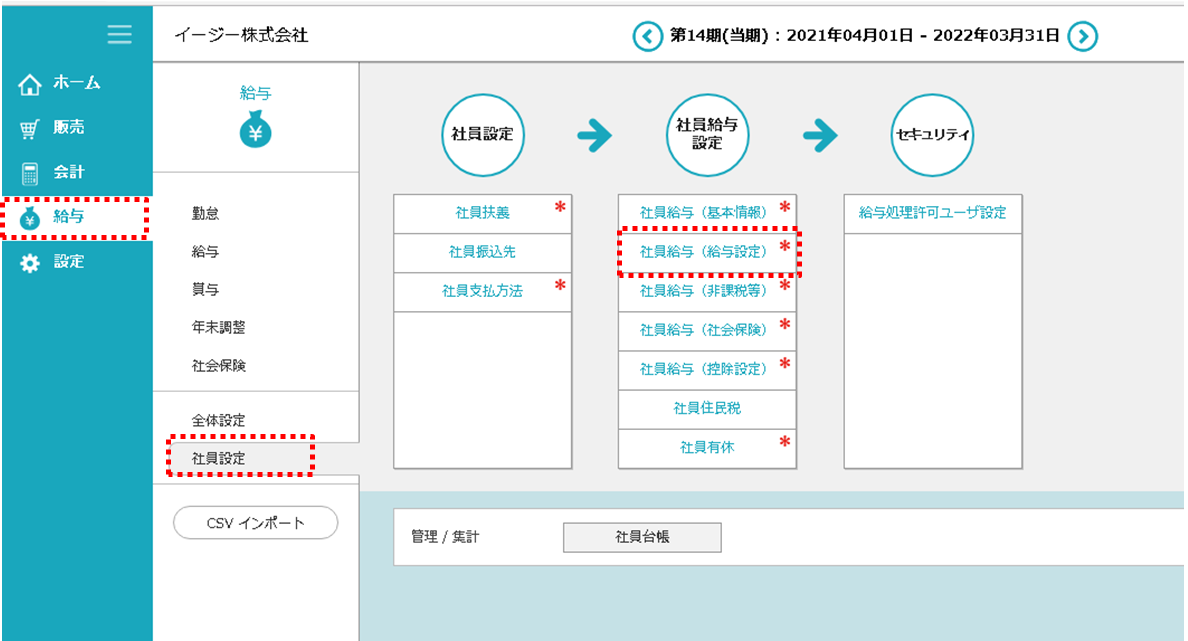Open the 社員台帳 report button
This screenshot has width=1188, height=641.
[x=642, y=537]
